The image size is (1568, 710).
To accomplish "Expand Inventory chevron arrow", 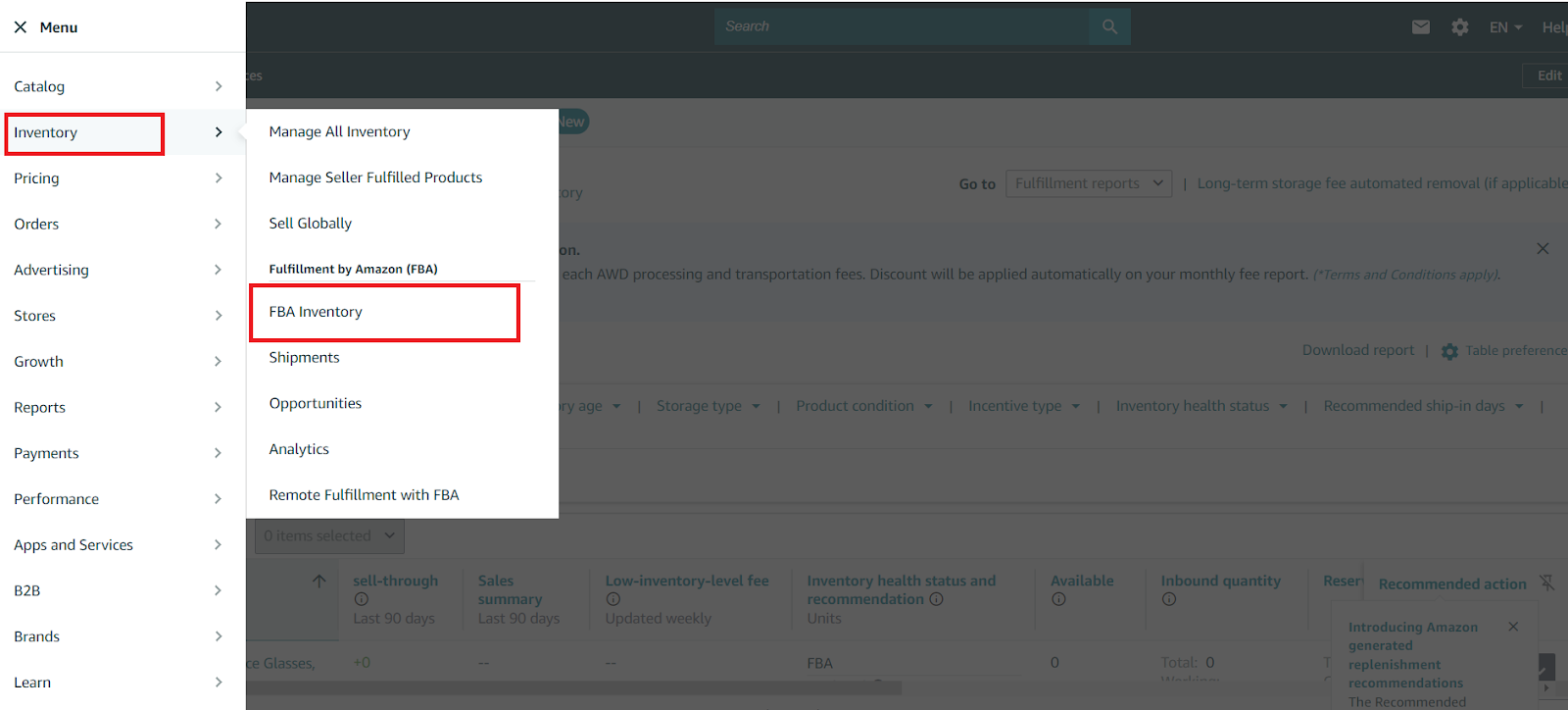I will (219, 132).
